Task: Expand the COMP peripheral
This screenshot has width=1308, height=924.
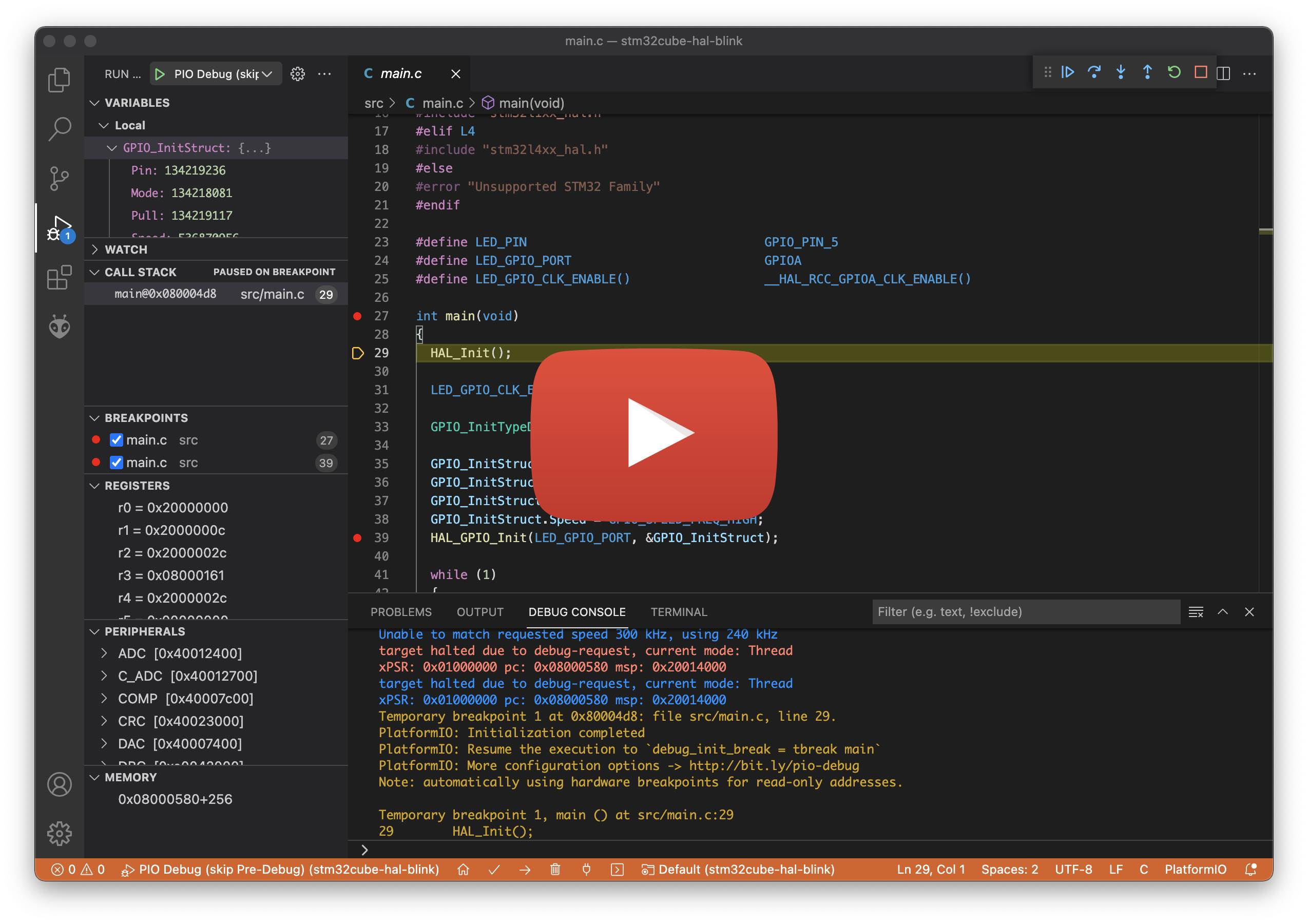Action: [x=104, y=699]
